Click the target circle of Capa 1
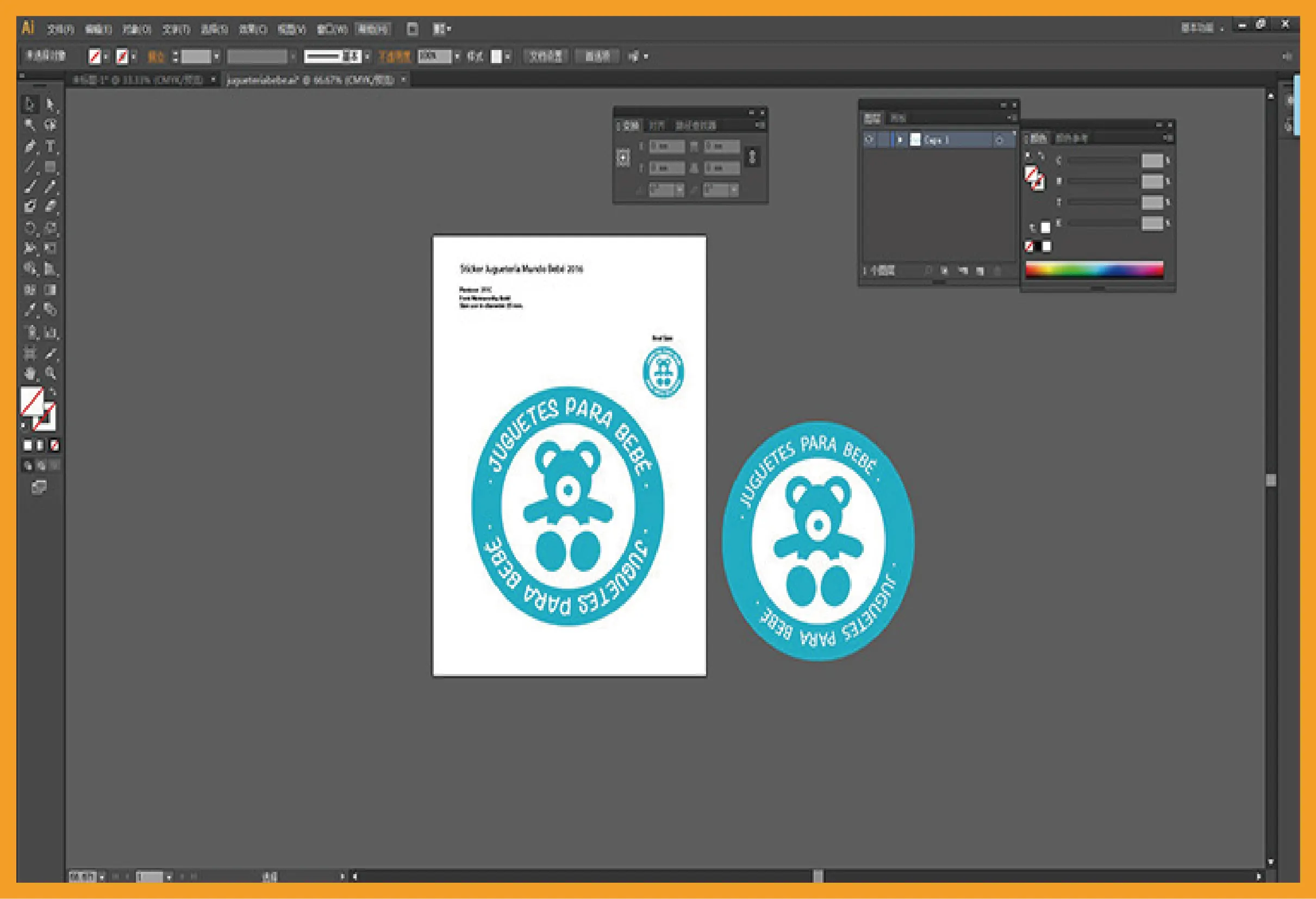This screenshot has width=1316, height=899. coord(999,140)
